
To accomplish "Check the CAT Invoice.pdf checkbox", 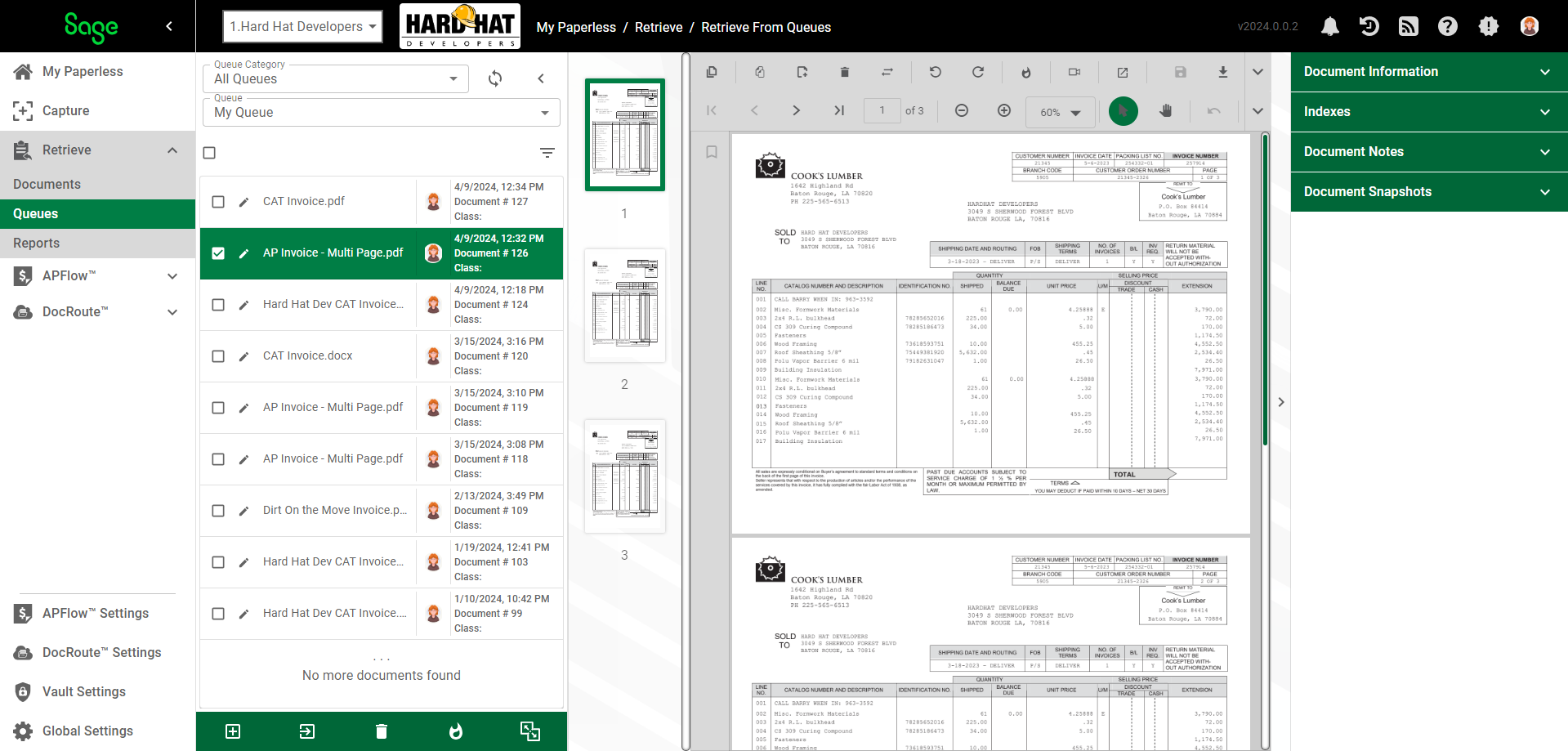I will pyautogui.click(x=218, y=202).
